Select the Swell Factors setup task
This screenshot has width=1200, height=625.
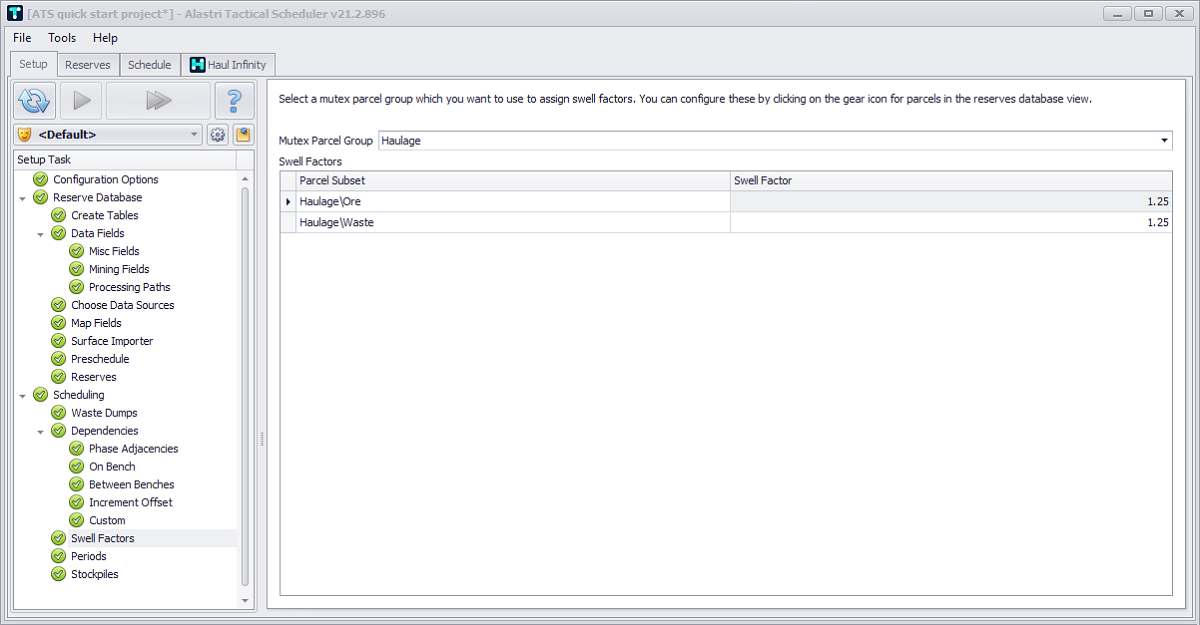click(x=102, y=539)
